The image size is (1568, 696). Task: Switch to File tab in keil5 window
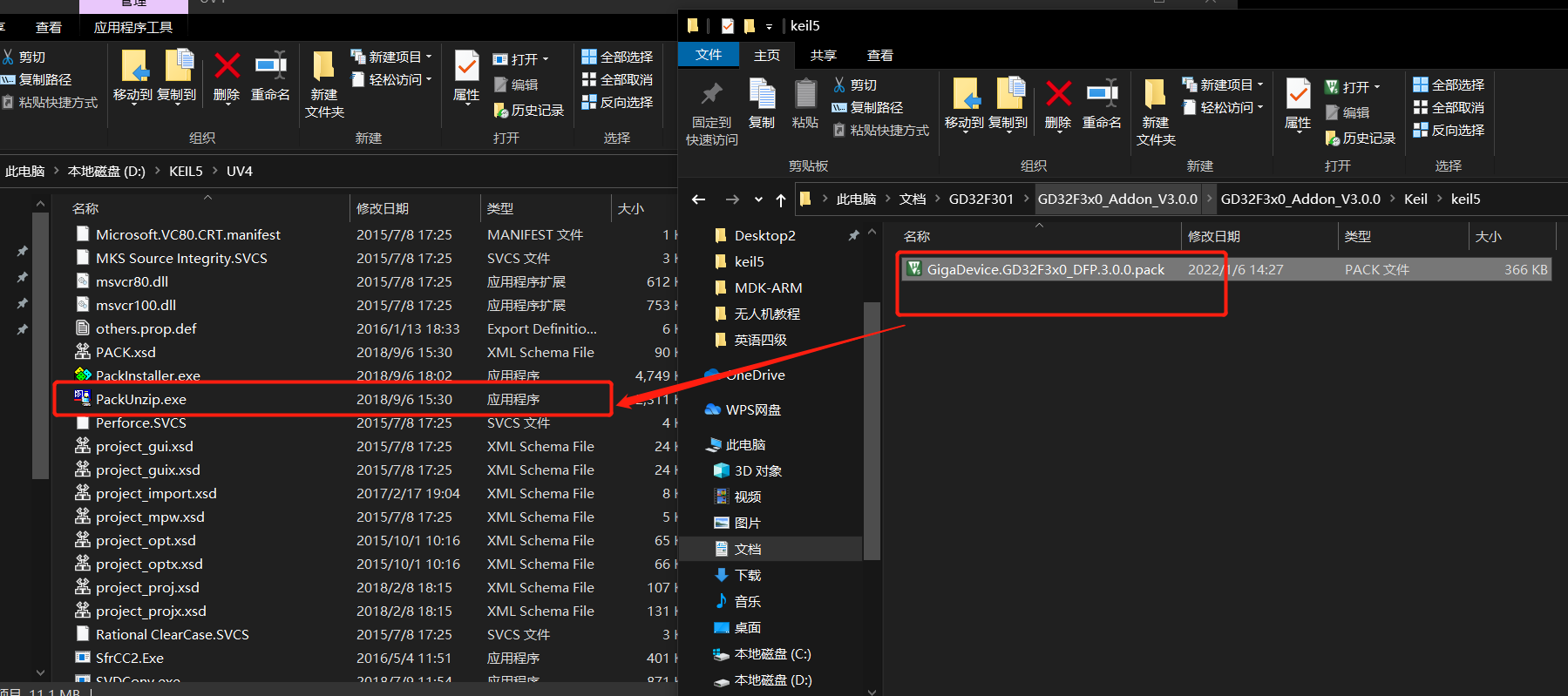click(709, 55)
